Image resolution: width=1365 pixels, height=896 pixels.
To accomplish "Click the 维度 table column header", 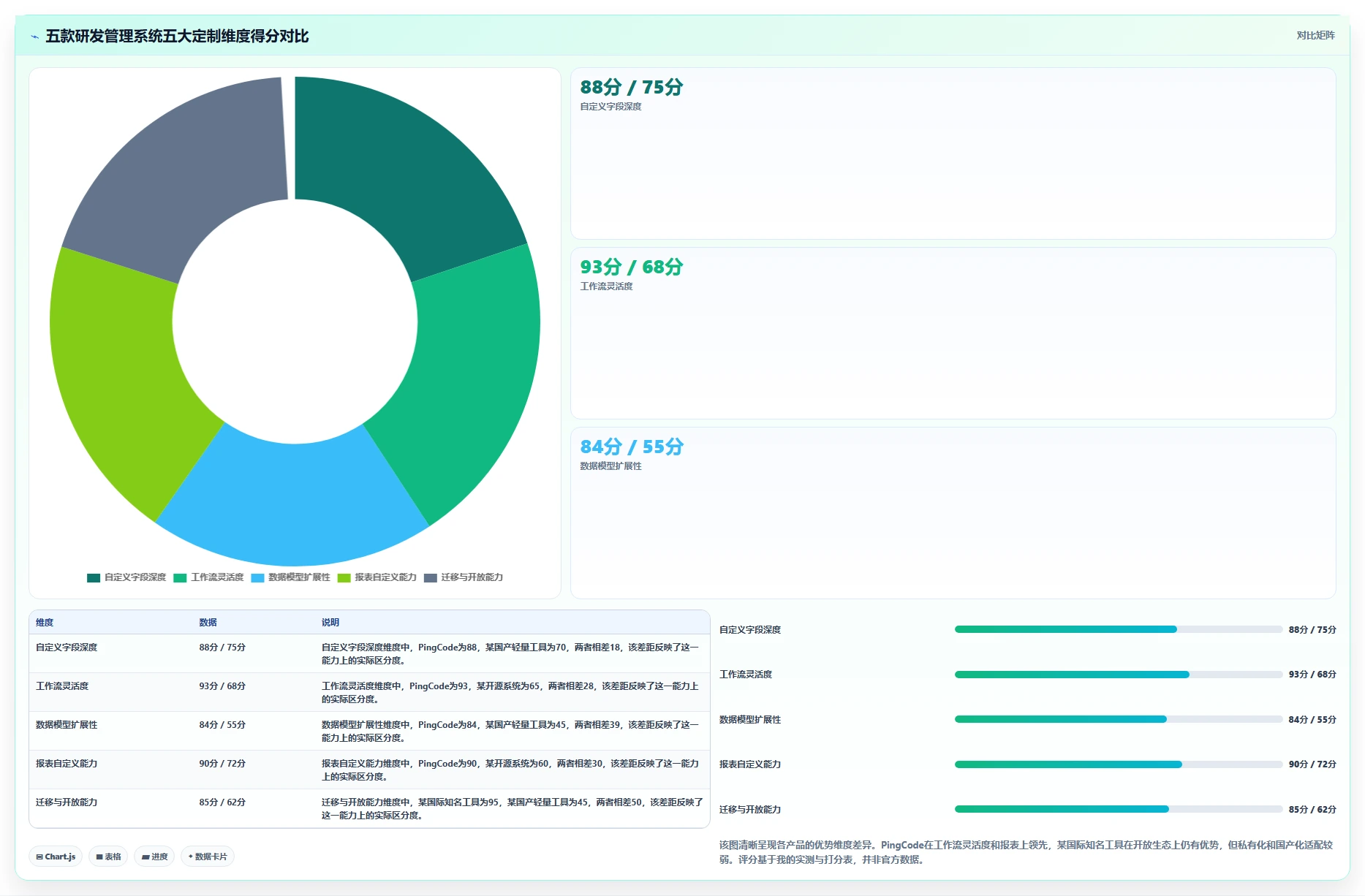I will point(45,623).
